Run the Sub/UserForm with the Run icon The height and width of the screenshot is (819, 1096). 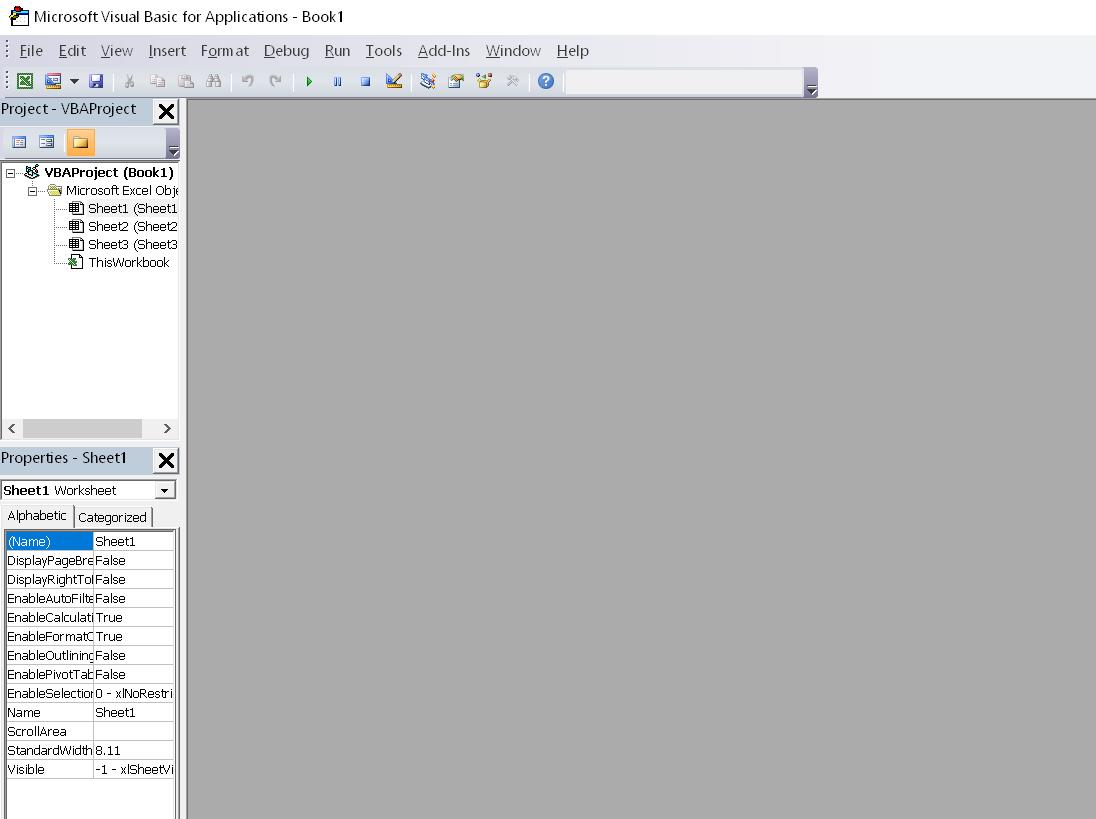308,81
